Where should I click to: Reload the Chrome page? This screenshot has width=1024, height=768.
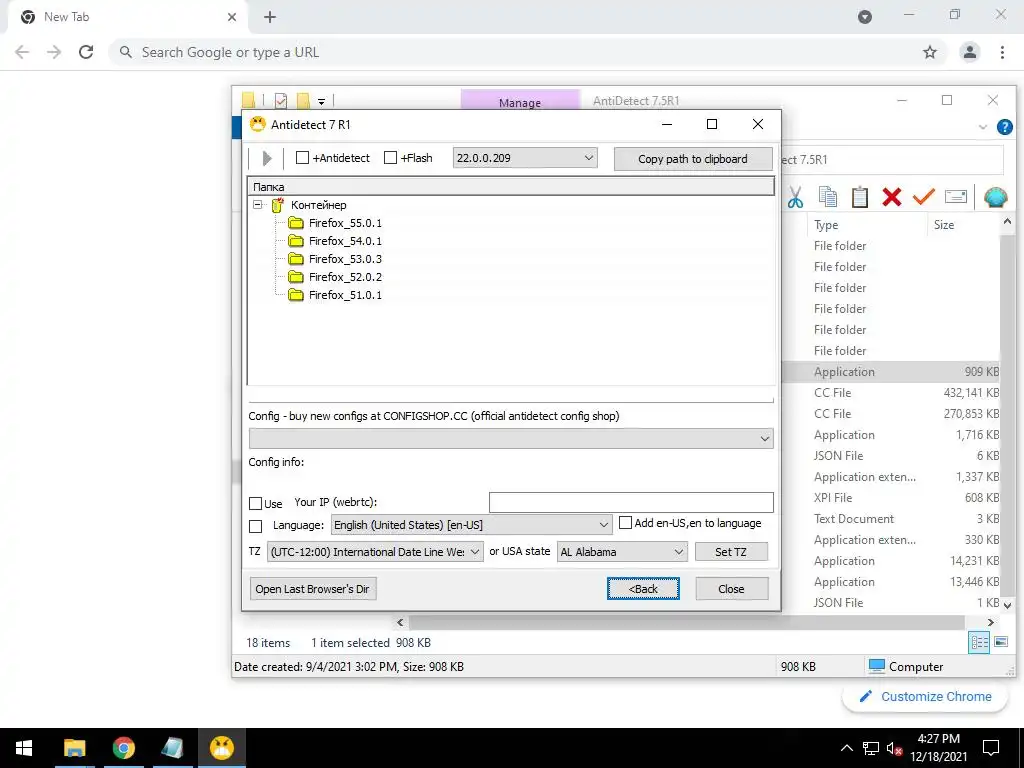point(86,52)
